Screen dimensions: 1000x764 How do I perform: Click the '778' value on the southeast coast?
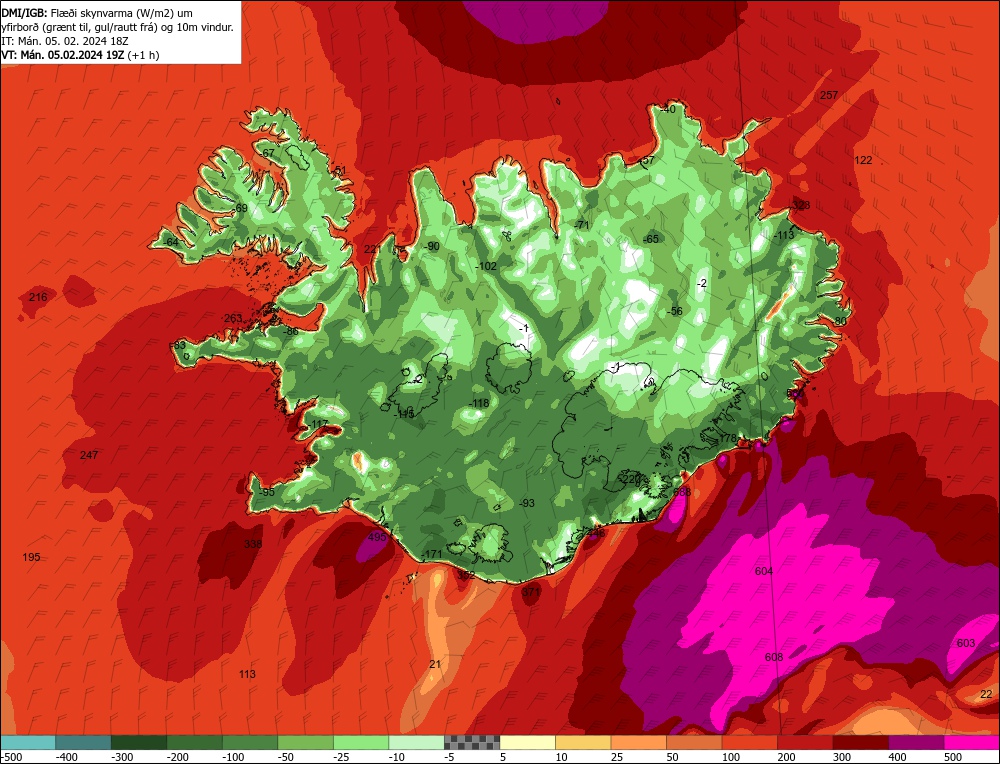point(728,438)
